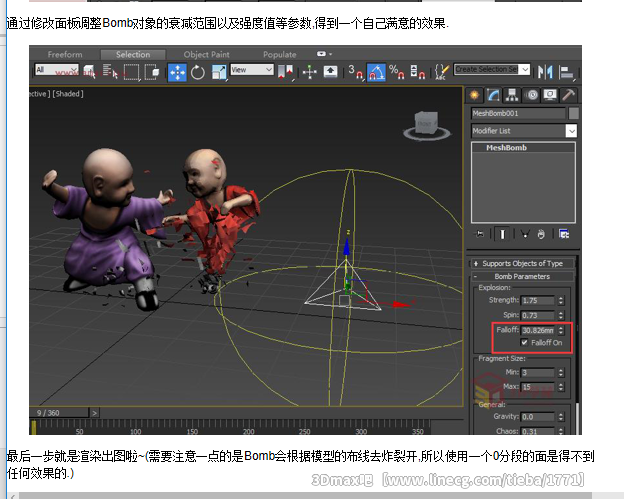This screenshot has width=624, height=499.
Task: Click the Spin value field
Action: [x=538, y=315]
